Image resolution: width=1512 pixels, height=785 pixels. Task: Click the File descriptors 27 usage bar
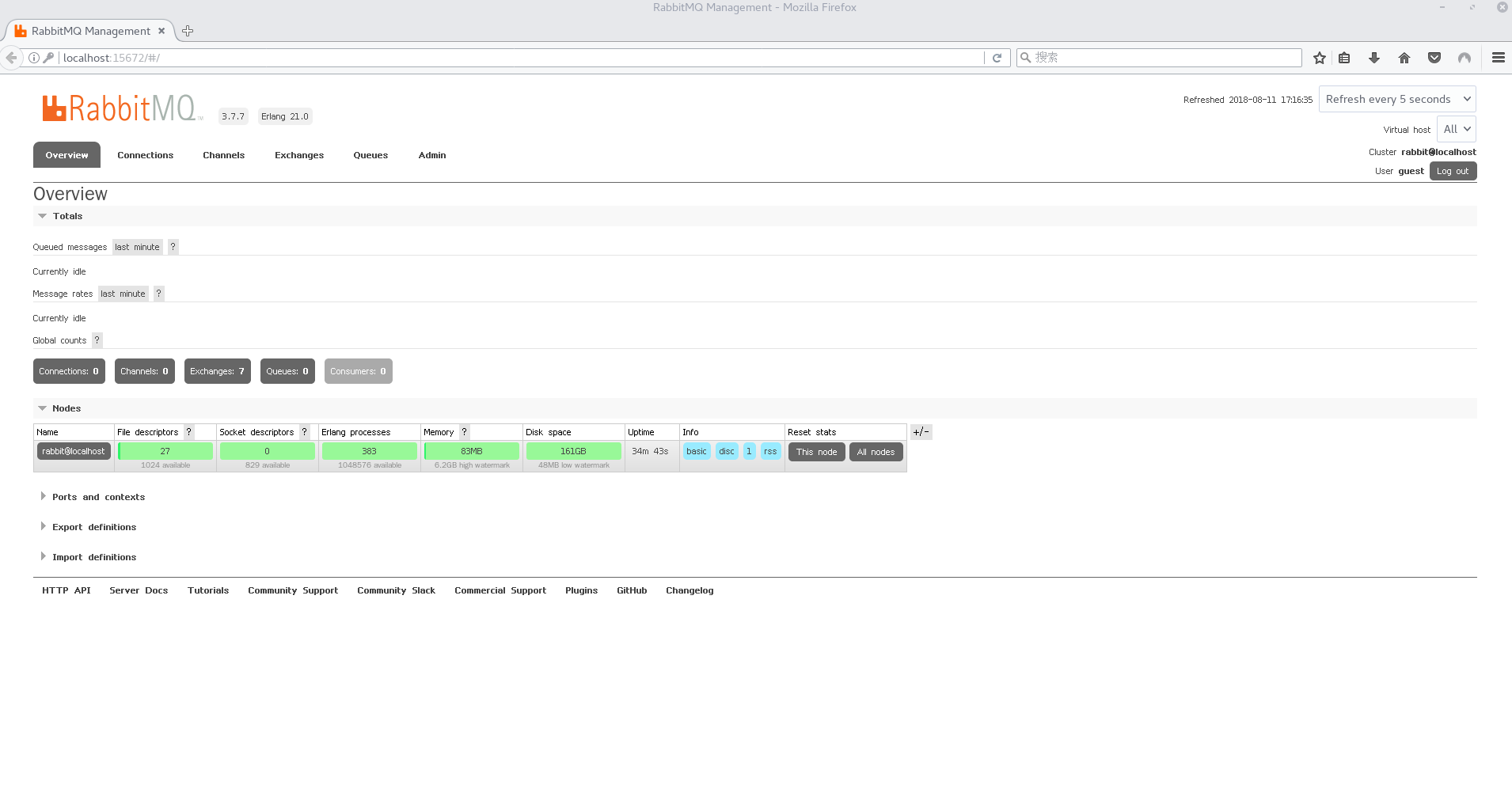165,451
